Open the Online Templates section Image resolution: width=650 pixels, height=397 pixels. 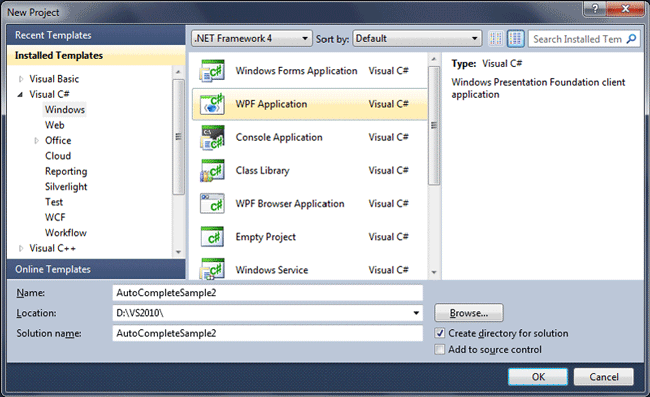coord(96,269)
